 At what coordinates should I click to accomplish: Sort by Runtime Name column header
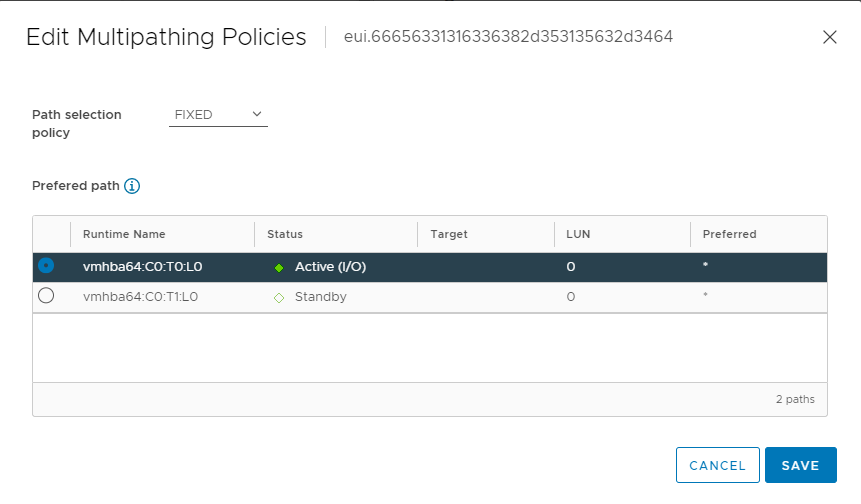pos(124,234)
